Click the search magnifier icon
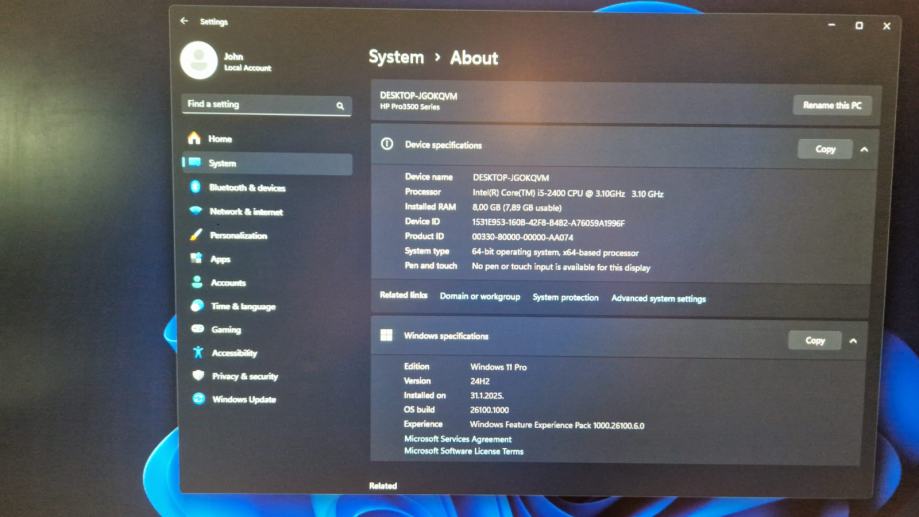This screenshot has width=919, height=517. [340, 106]
